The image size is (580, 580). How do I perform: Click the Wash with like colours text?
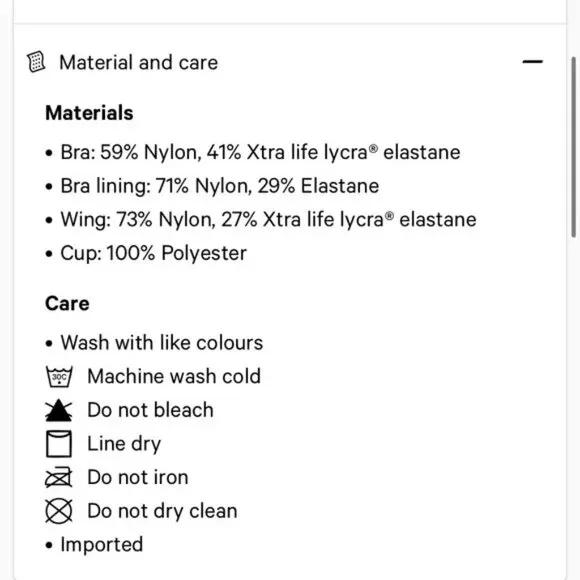(162, 343)
